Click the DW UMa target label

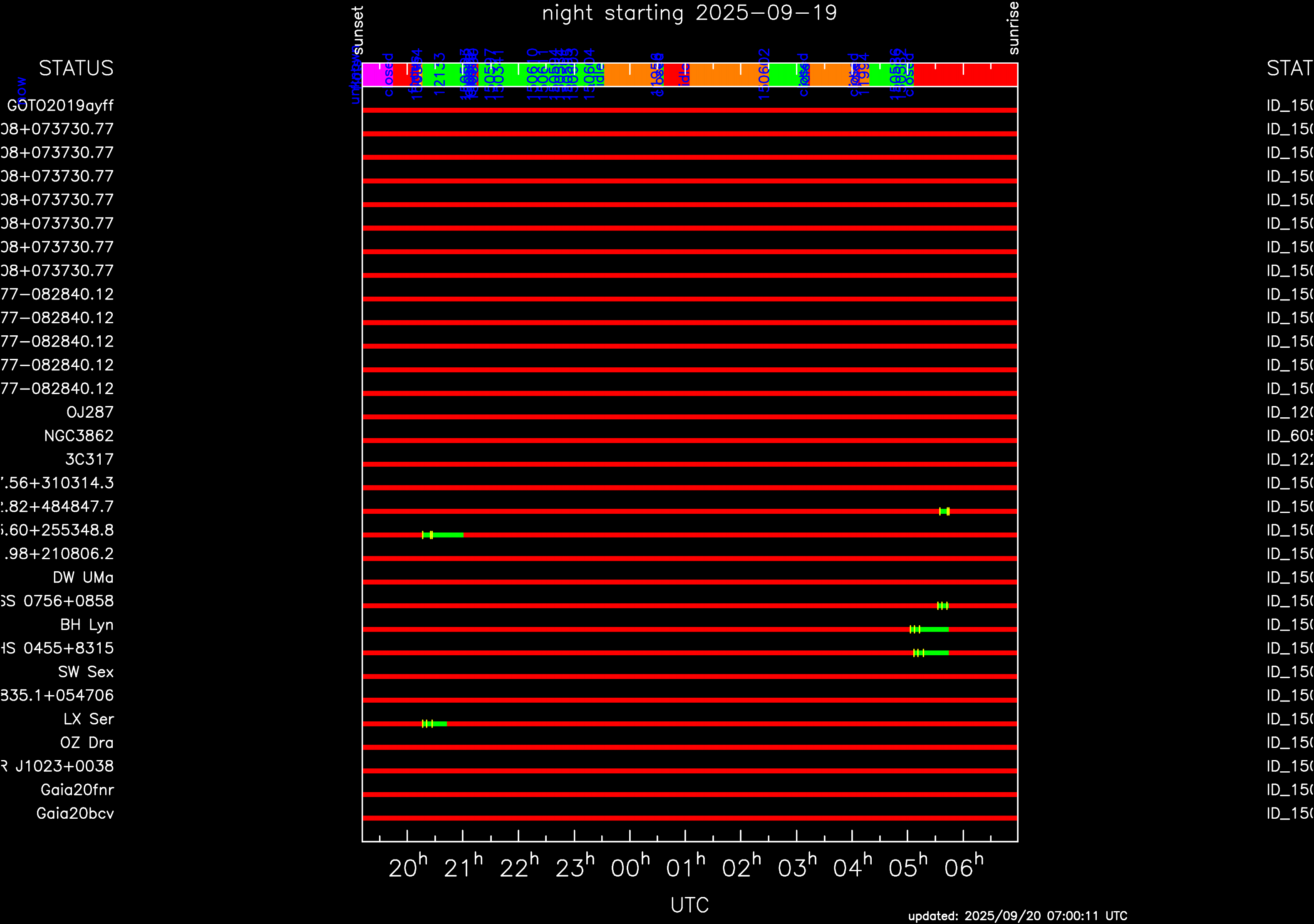click(x=83, y=578)
